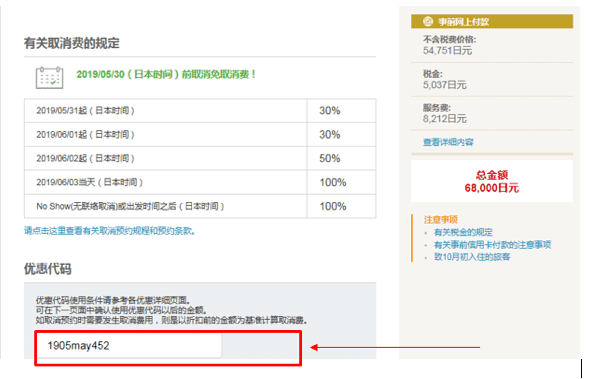The image size is (590, 379).
Task: Click the 有关取消费的规定 heading
Action: coord(71,43)
